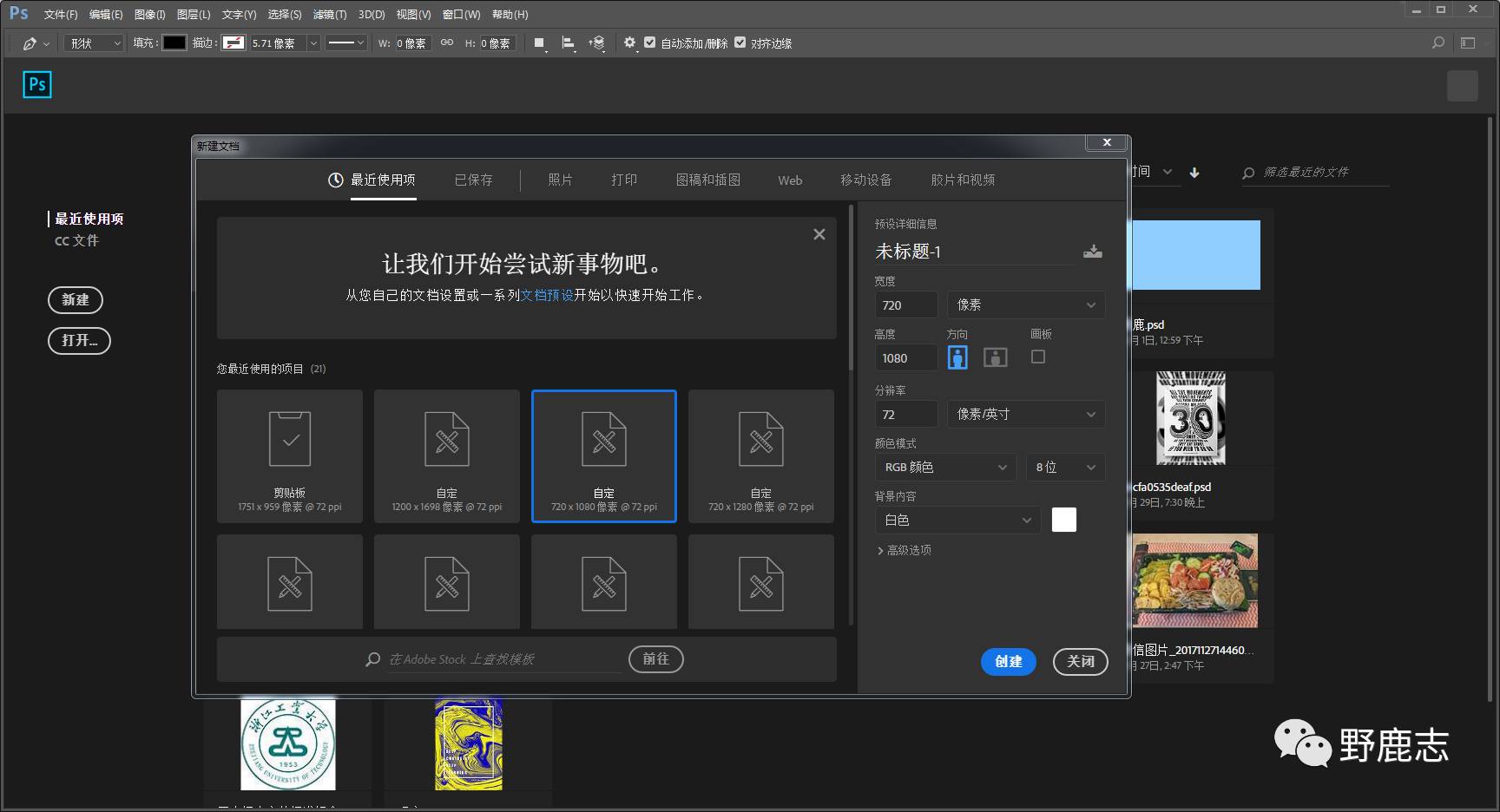Viewport: 1500px width, 812px height.
Task: Toggle the 自动添加/删除 checkbox
Action: click(649, 43)
